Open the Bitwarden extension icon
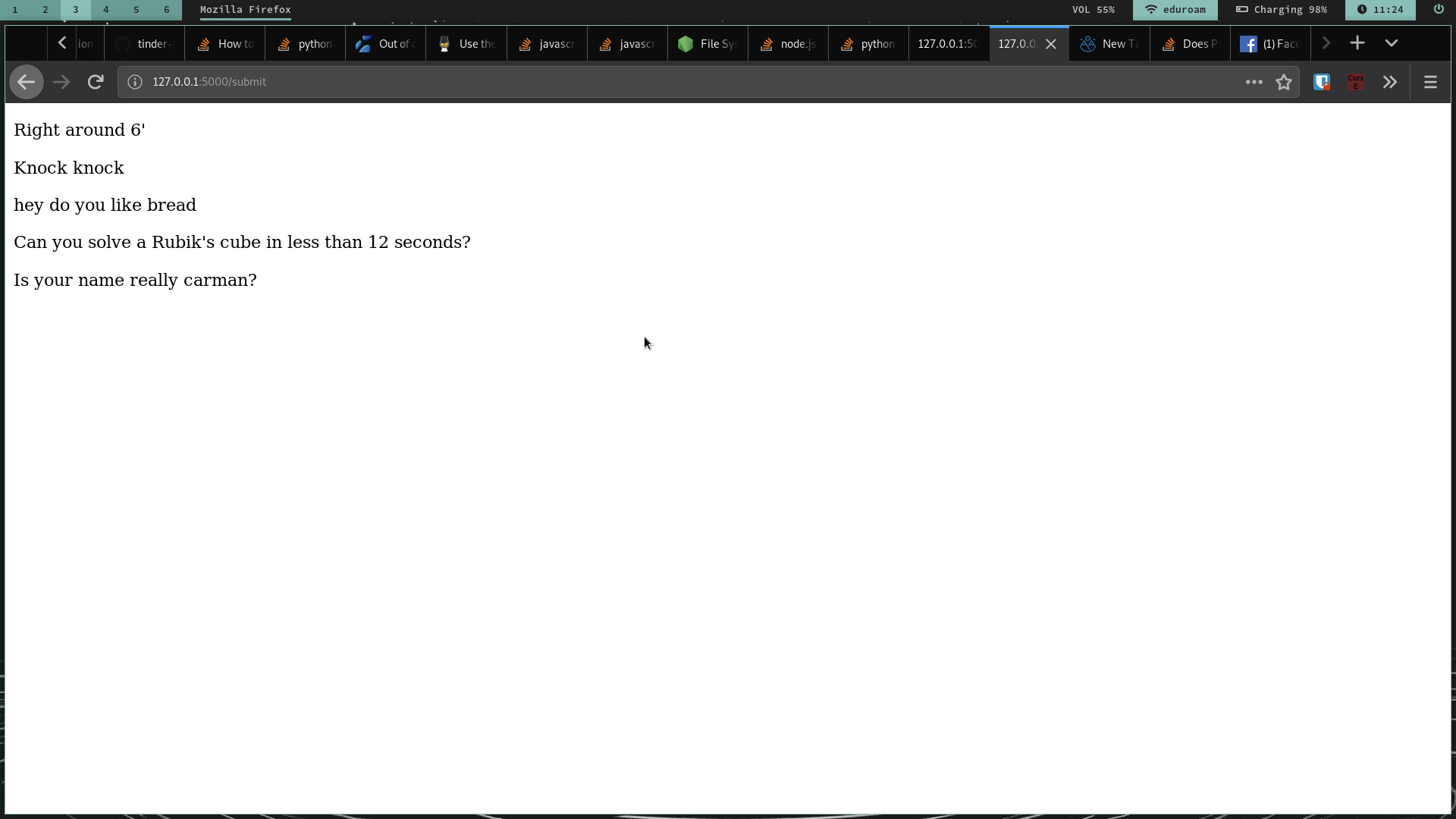 [x=1322, y=82]
